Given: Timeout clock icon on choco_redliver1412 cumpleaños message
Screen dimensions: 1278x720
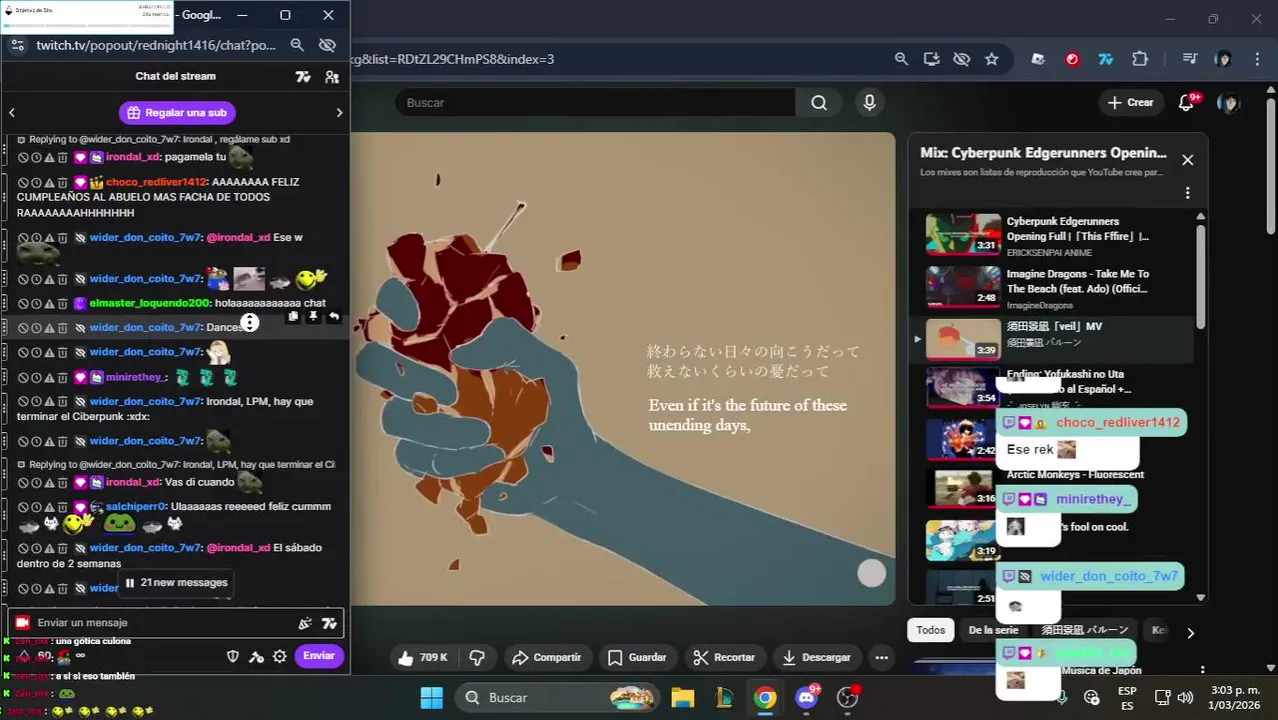Looking at the screenshot, I should point(35,182).
